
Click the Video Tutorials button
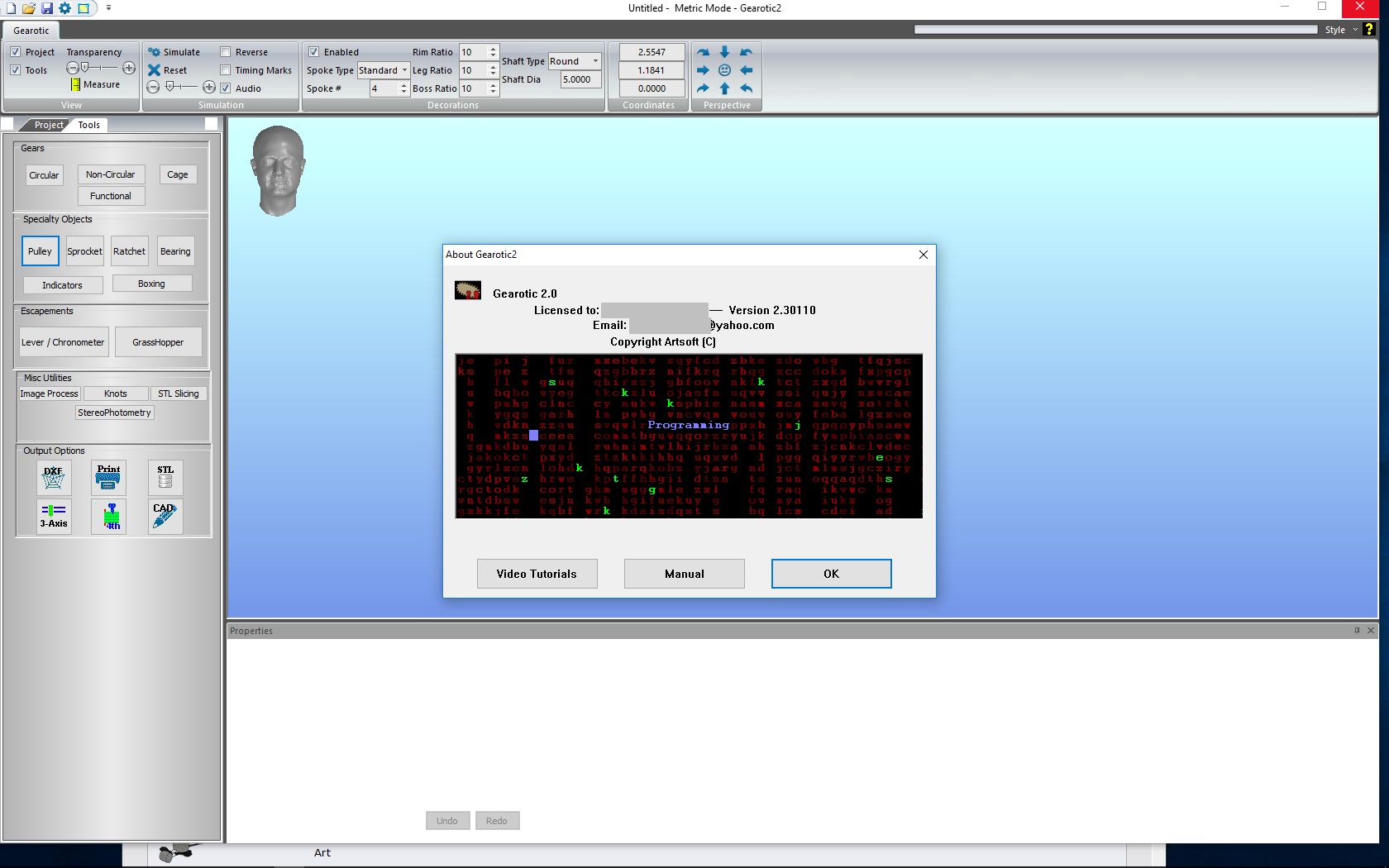click(x=537, y=574)
